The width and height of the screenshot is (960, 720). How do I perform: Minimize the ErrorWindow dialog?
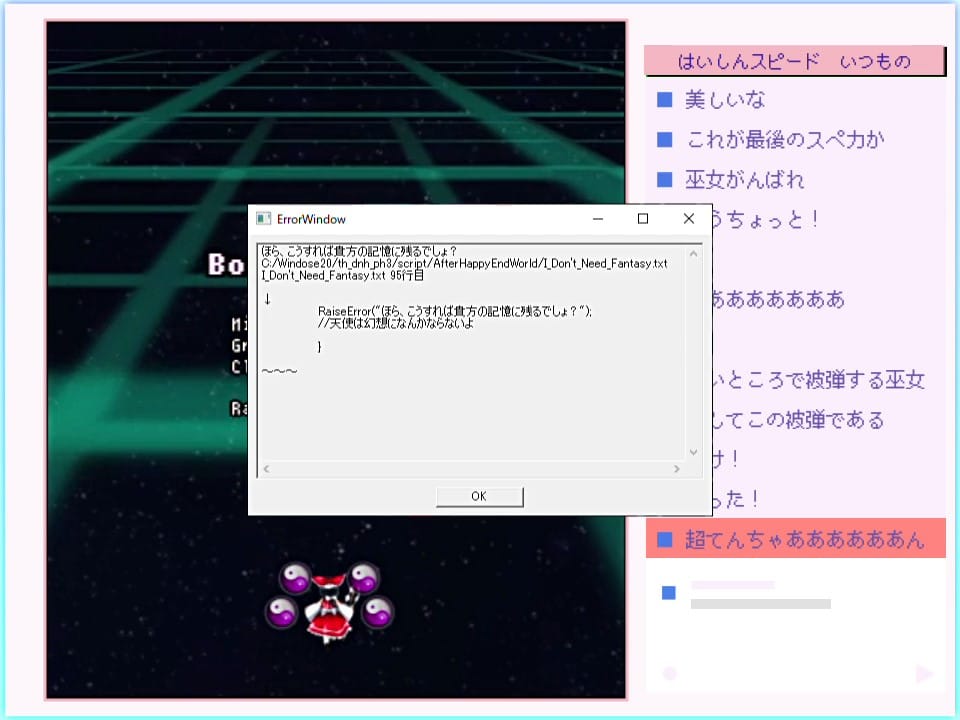(x=597, y=219)
